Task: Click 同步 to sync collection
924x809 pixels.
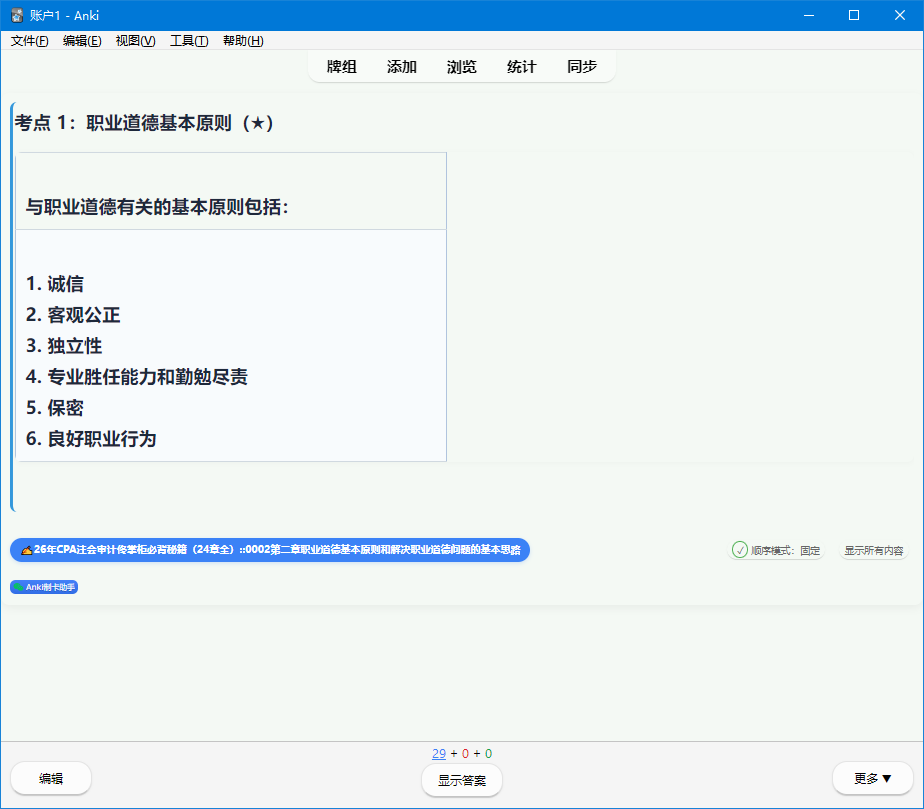Action: point(582,67)
